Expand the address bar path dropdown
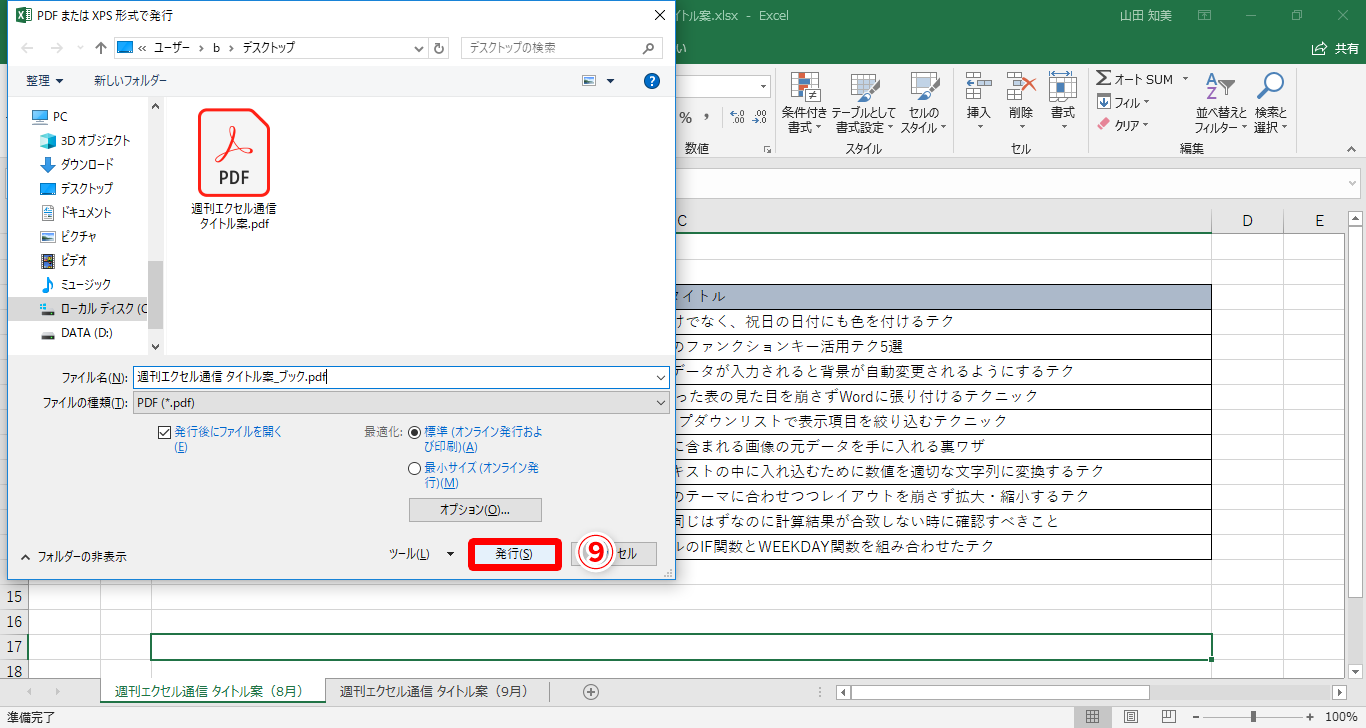 click(x=419, y=48)
